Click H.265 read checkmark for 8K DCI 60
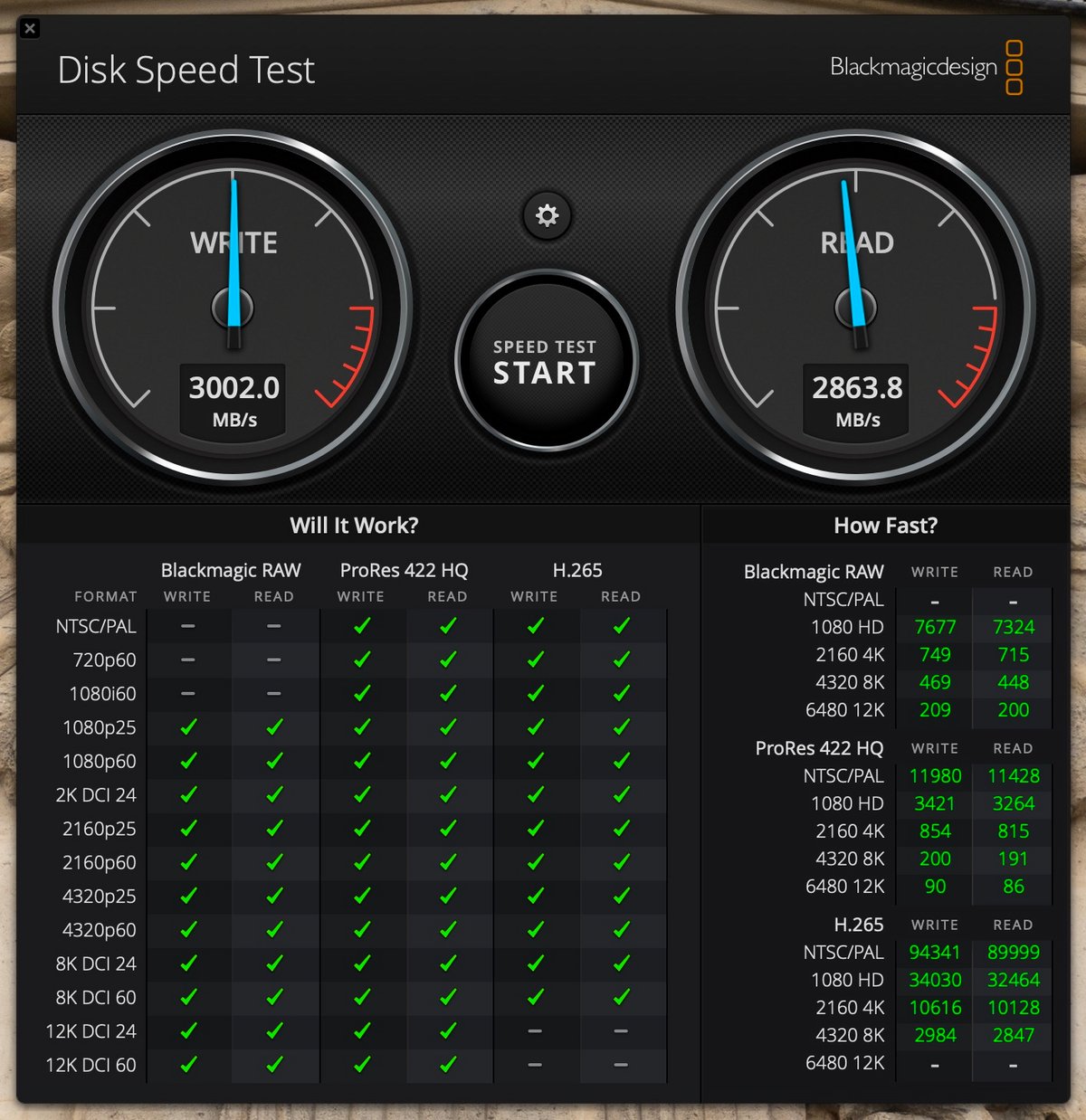This screenshot has width=1086, height=1120. [621, 997]
